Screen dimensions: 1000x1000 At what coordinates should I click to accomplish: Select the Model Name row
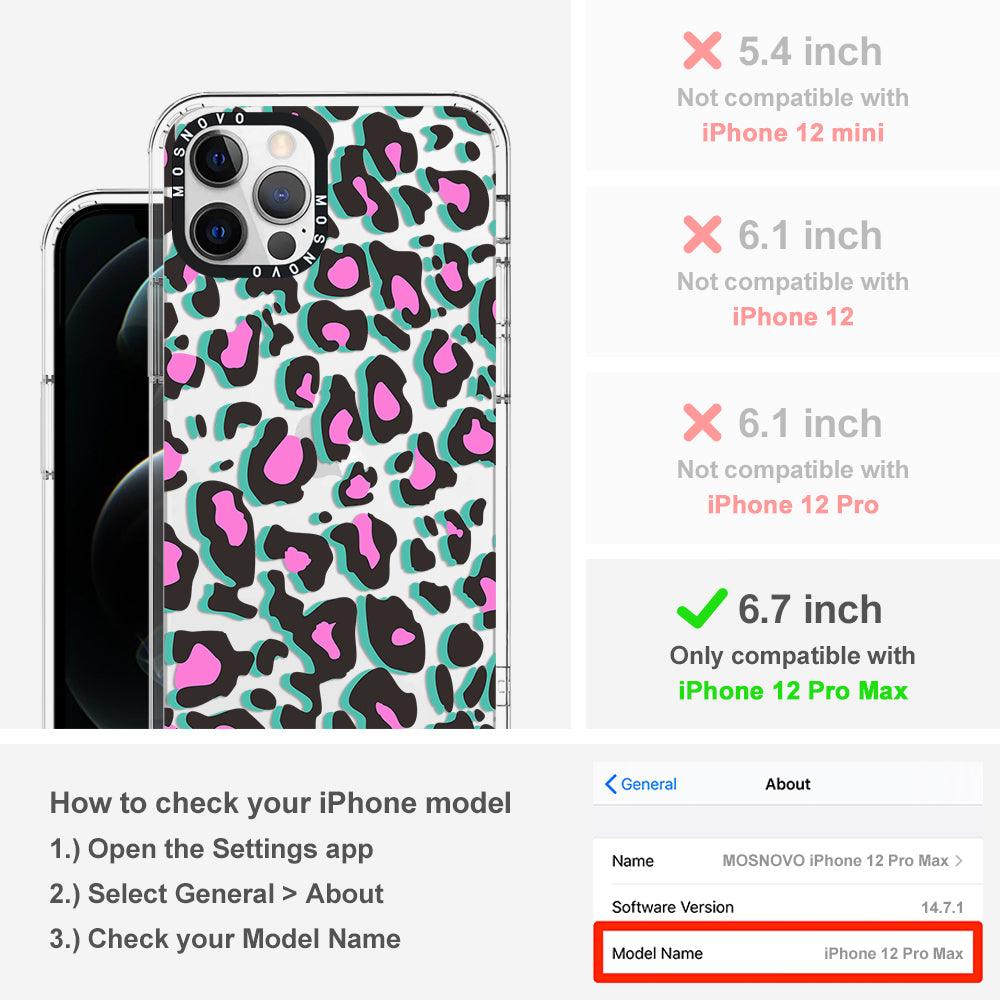(x=787, y=953)
